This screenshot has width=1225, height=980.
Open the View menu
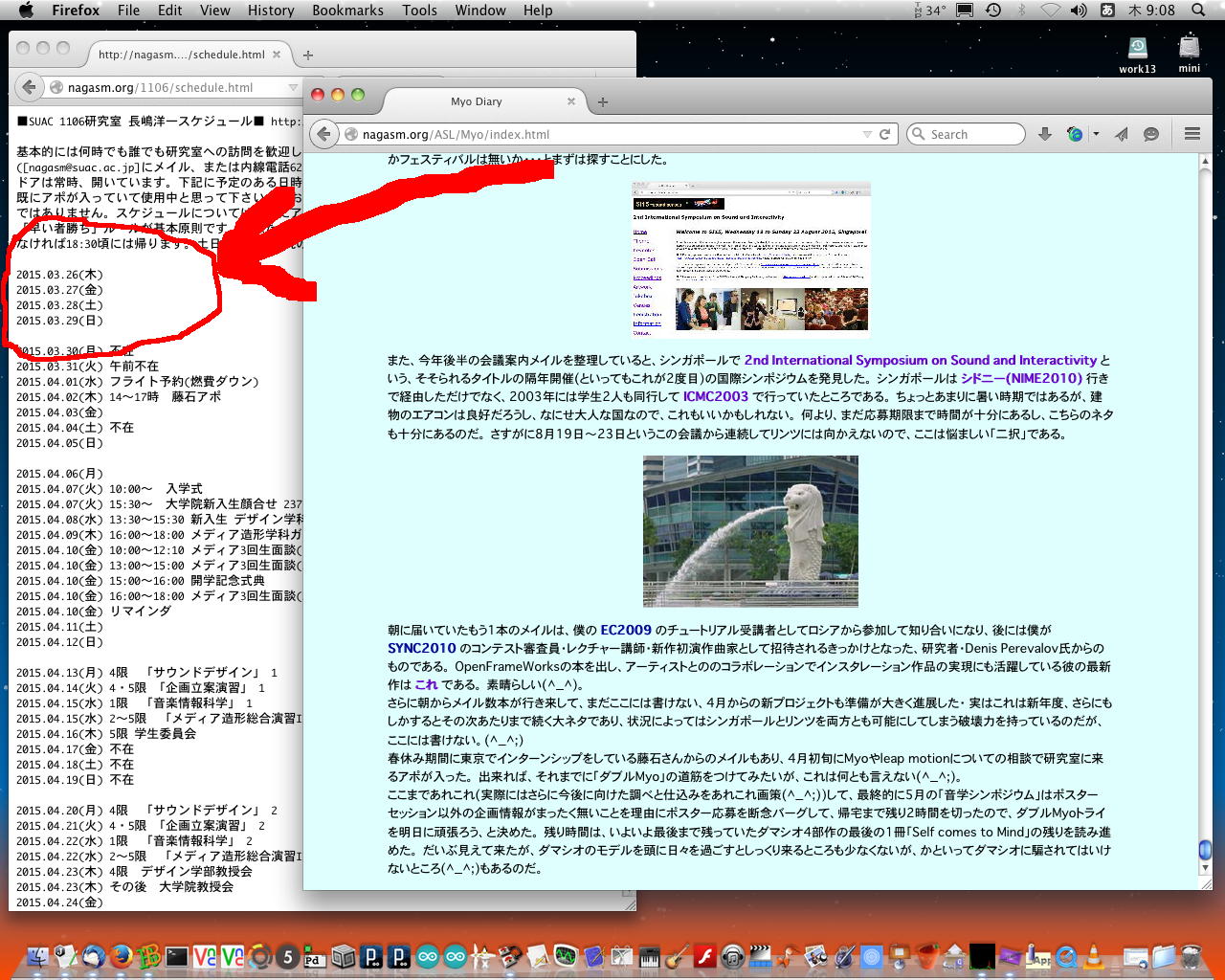point(214,11)
